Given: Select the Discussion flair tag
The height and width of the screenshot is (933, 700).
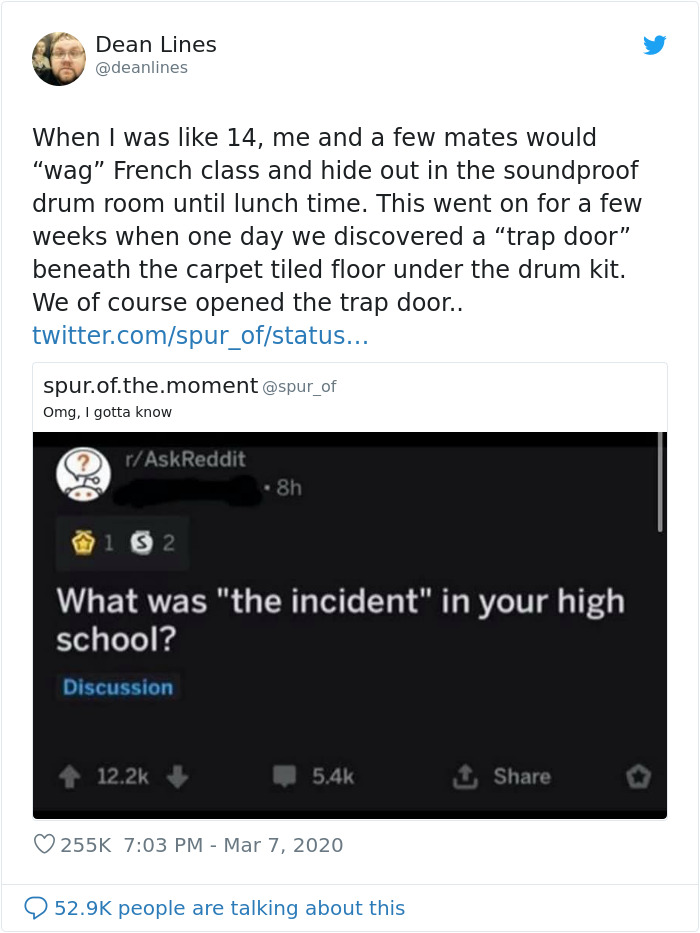Looking at the screenshot, I should point(119,687).
